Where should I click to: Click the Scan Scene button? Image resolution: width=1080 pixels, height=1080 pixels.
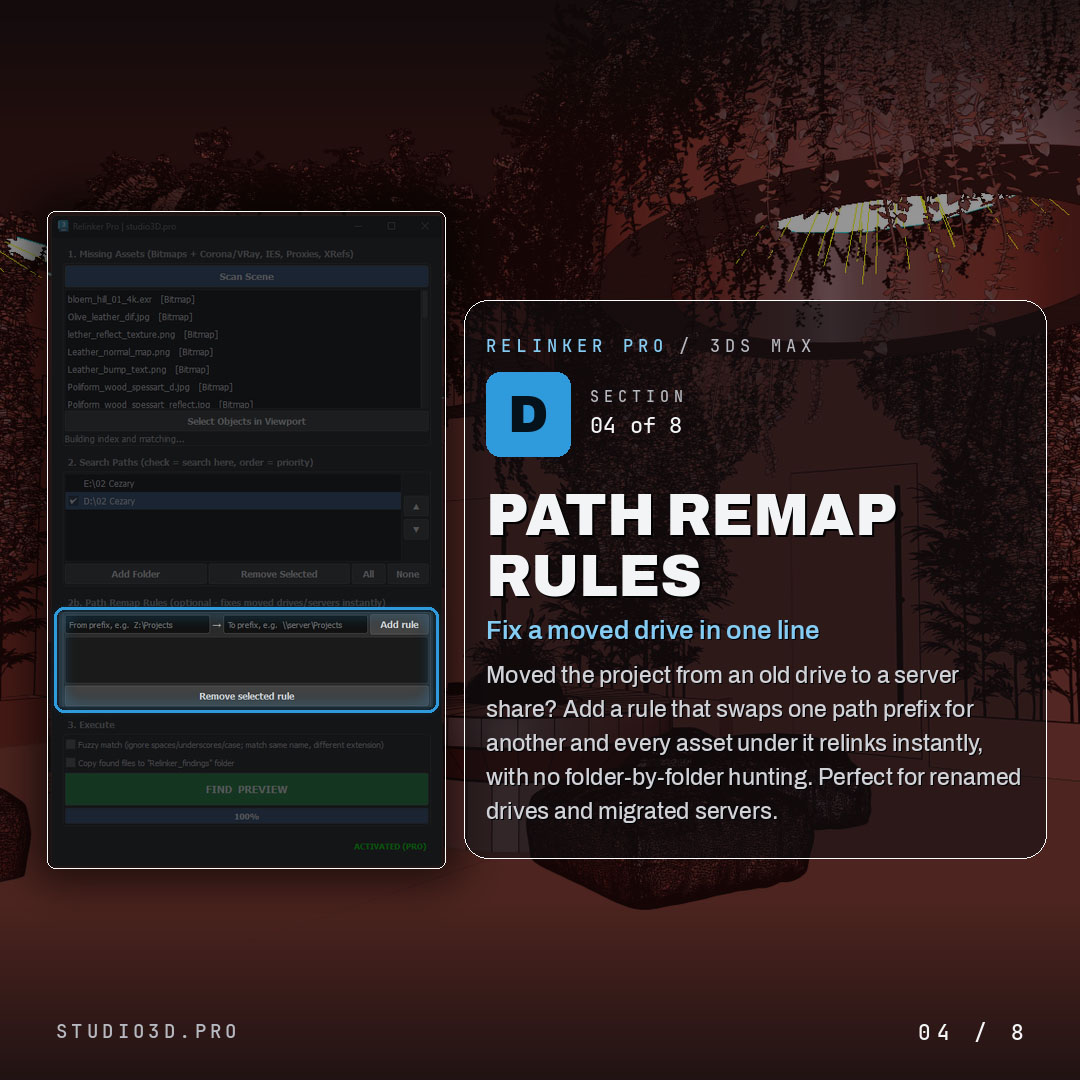[x=247, y=276]
